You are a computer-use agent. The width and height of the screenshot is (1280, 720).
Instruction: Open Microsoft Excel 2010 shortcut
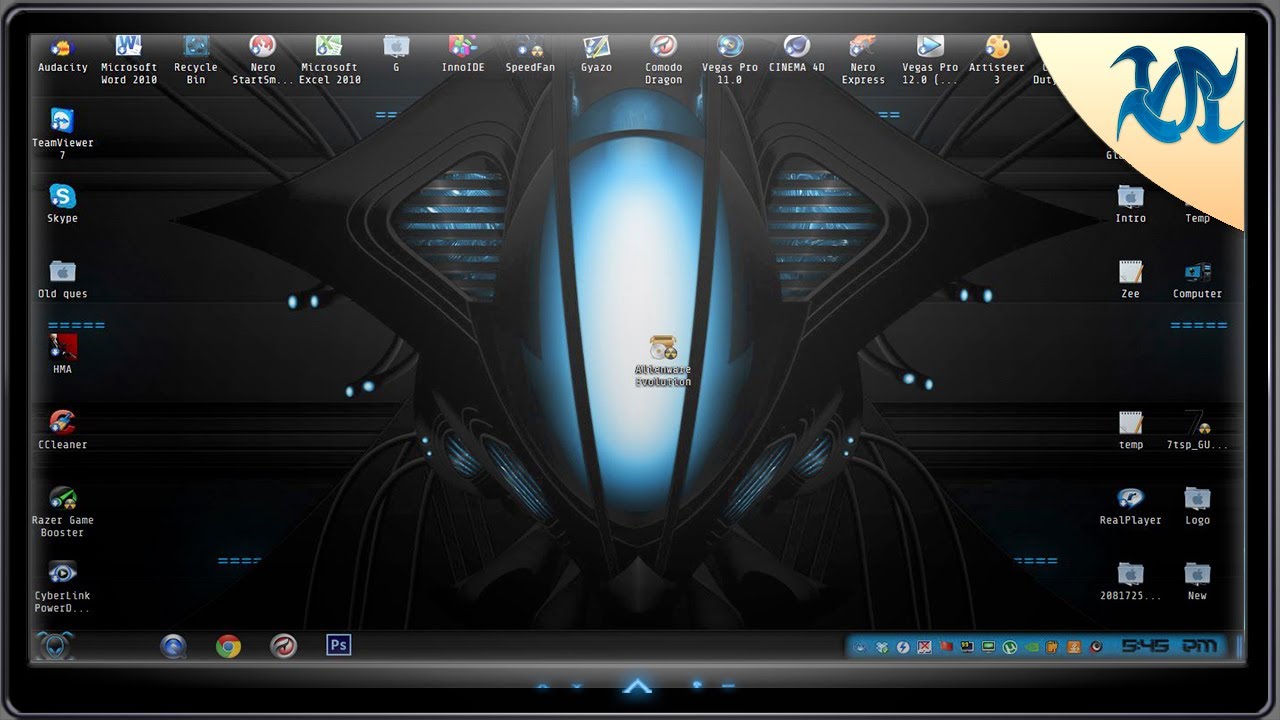pyautogui.click(x=329, y=59)
